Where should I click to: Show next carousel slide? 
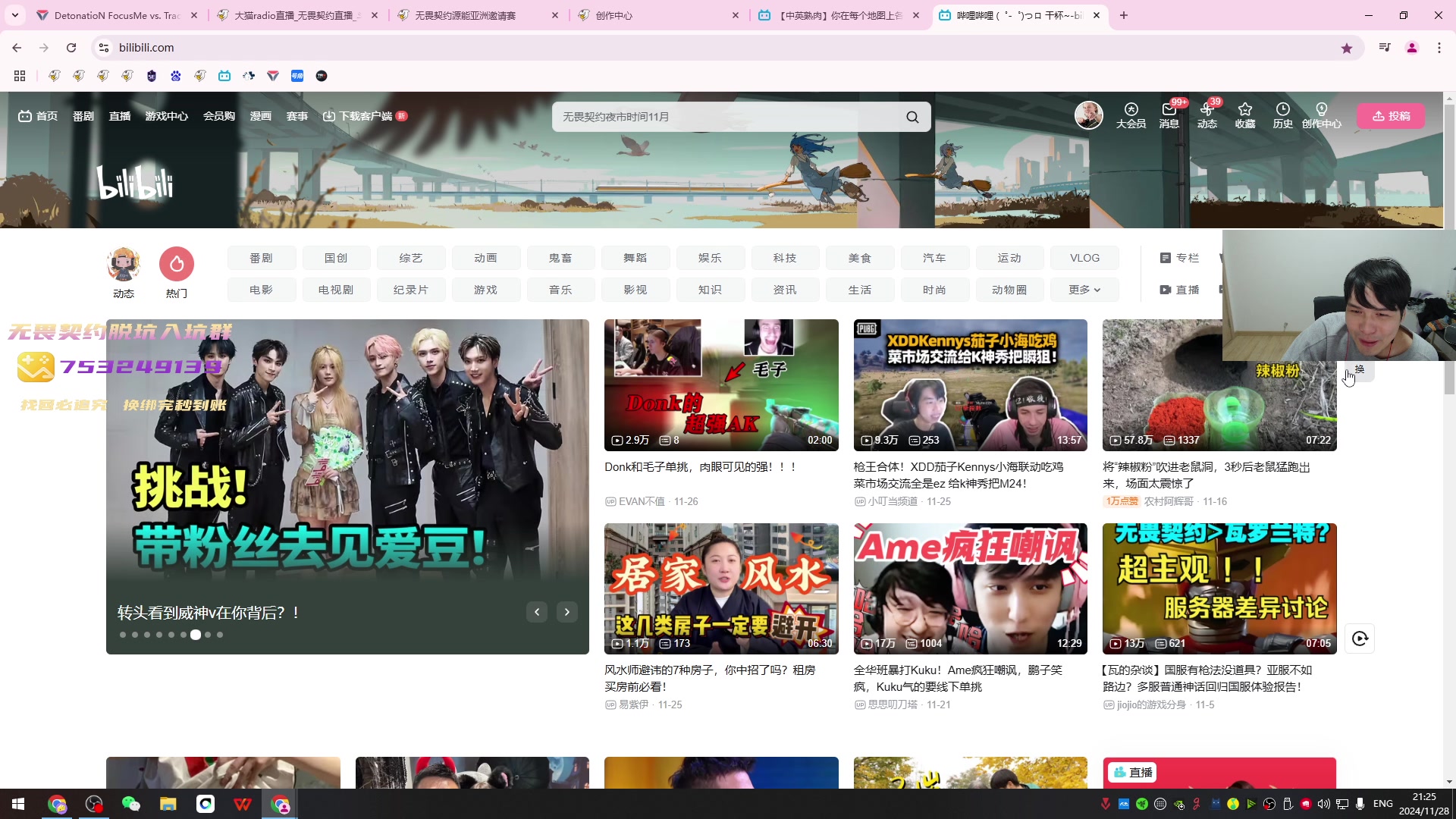coord(567,612)
